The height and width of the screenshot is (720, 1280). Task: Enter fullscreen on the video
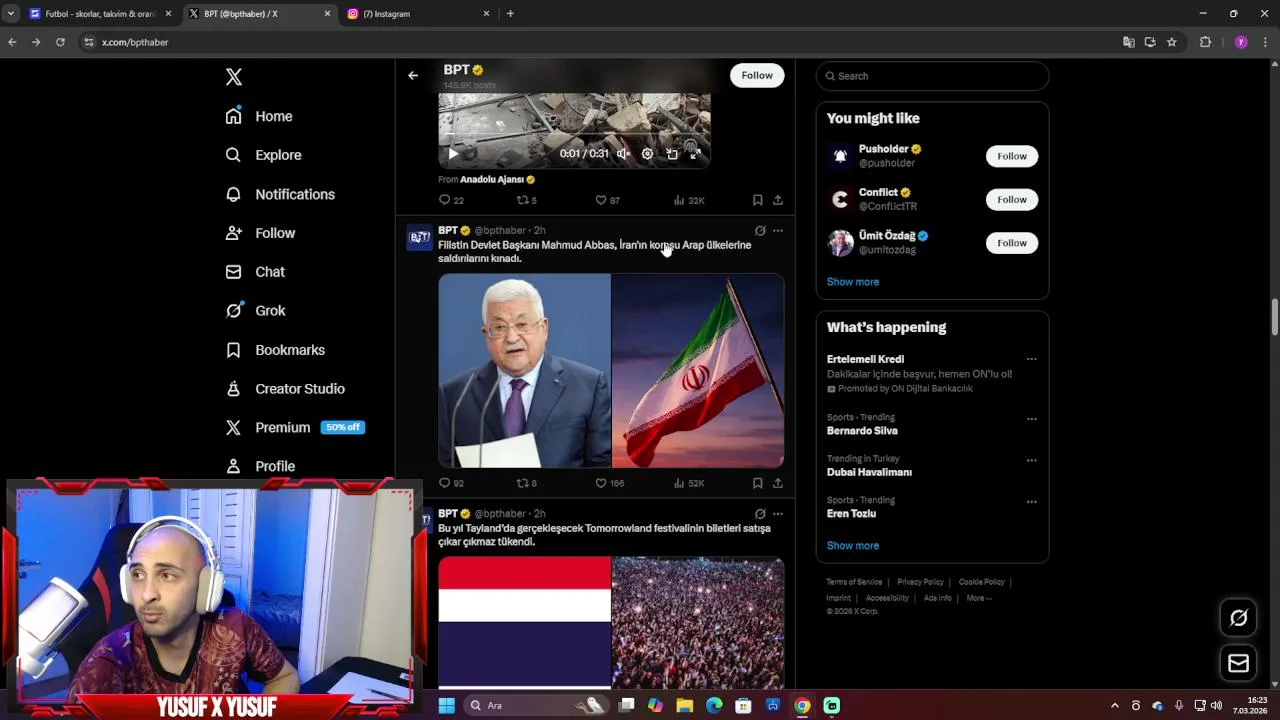(695, 154)
